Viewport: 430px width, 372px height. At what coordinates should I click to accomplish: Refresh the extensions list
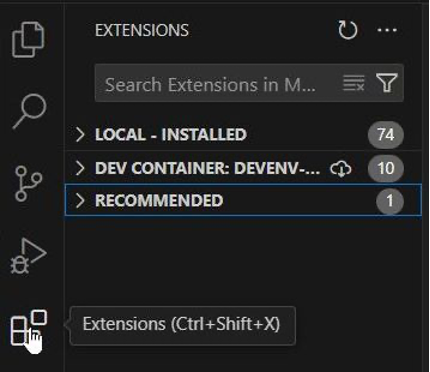pos(348,30)
